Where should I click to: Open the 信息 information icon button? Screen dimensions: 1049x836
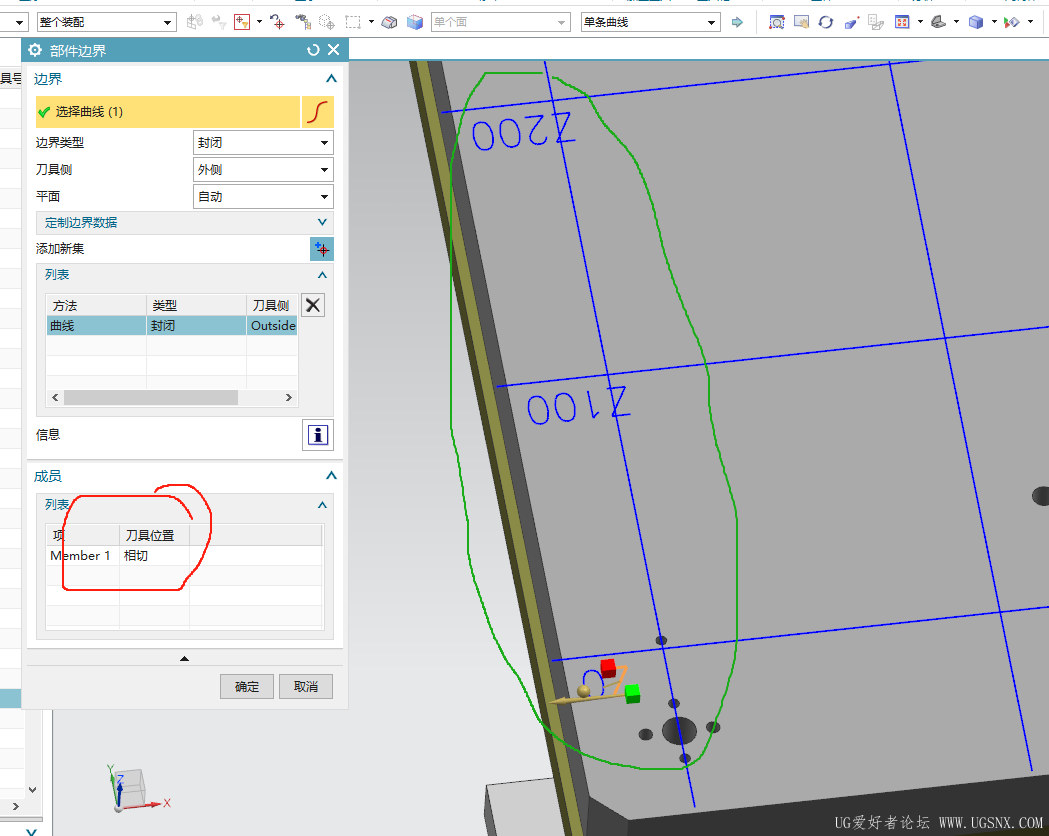click(318, 435)
